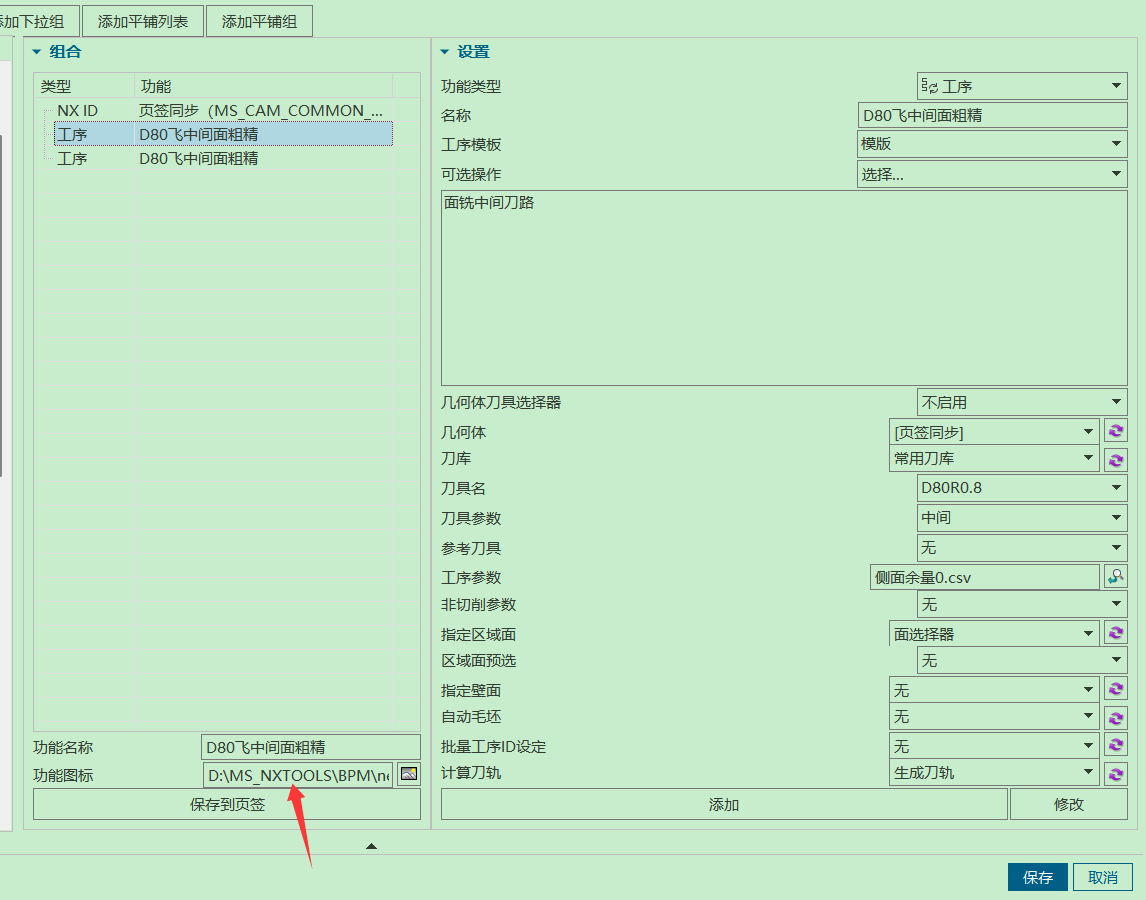Click the refresh icon beside 指定区域面 dropdown
Screen dimensions: 1146x900
(x=1115, y=633)
